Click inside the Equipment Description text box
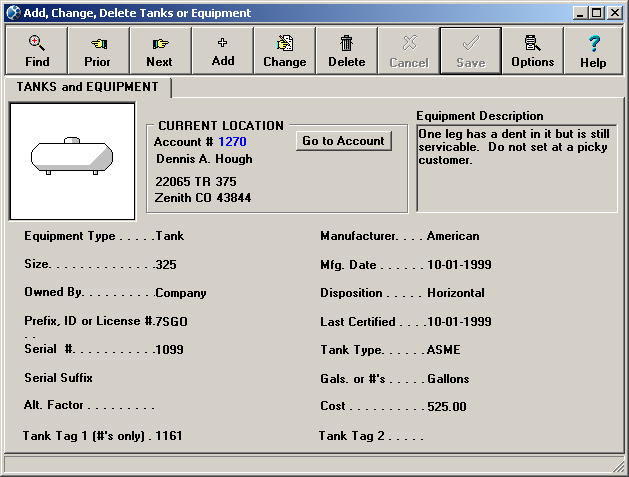The image size is (629, 477). (516, 168)
